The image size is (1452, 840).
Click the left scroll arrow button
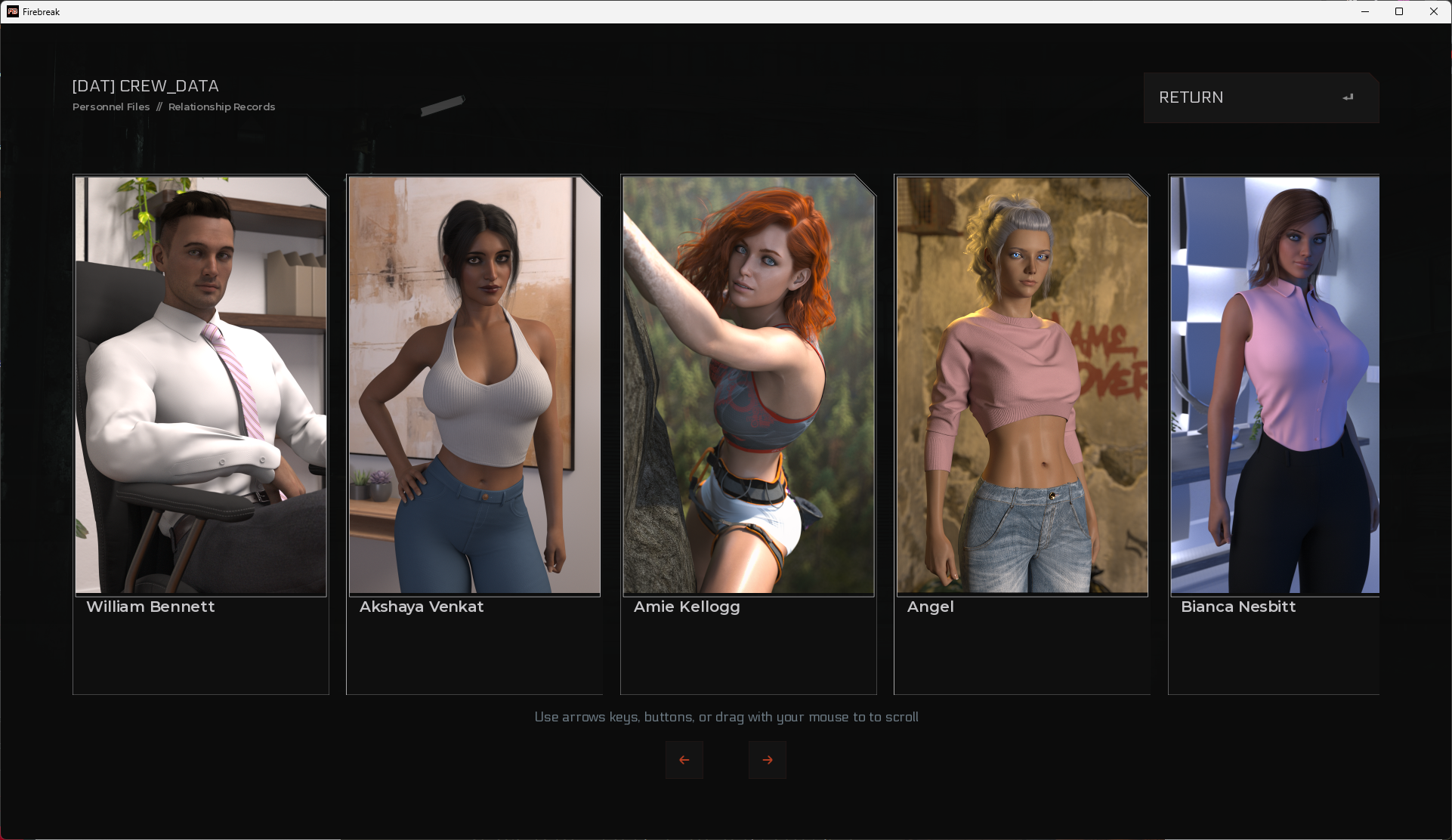[684, 760]
